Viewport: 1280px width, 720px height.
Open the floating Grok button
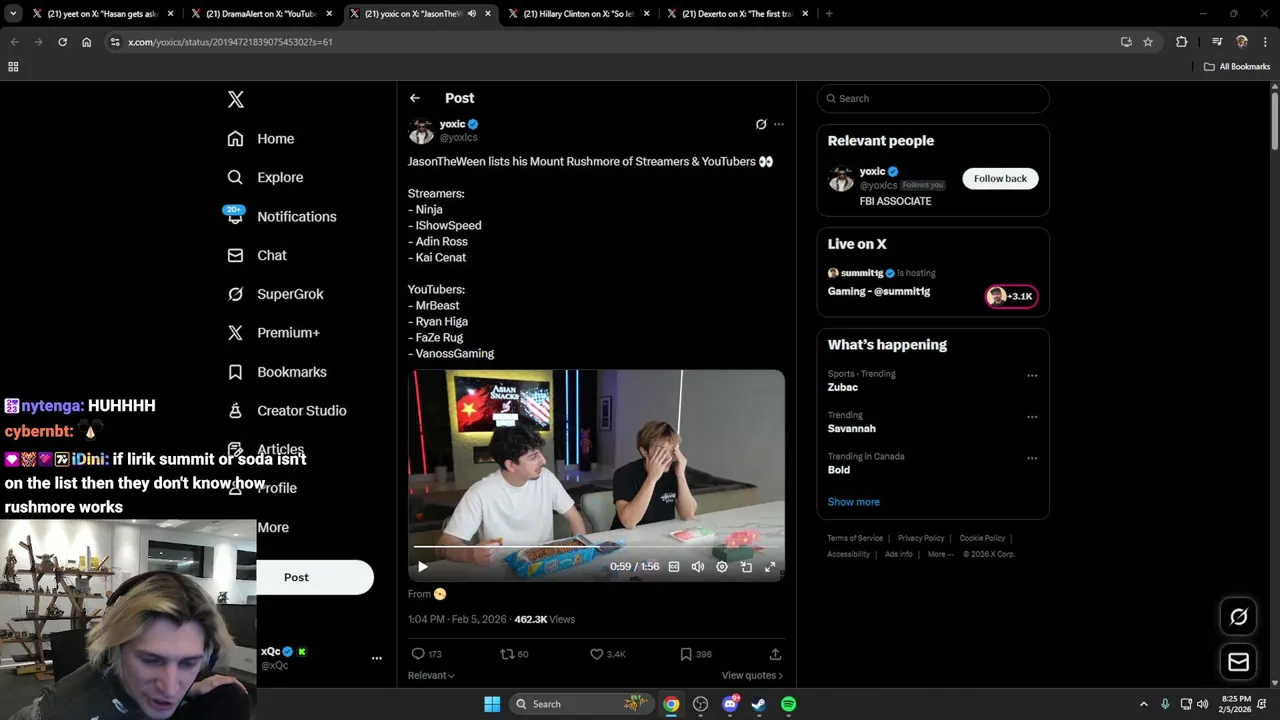[x=1238, y=617]
